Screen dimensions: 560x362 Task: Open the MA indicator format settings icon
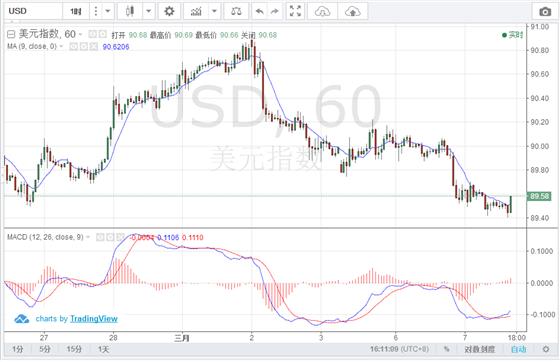[84, 46]
